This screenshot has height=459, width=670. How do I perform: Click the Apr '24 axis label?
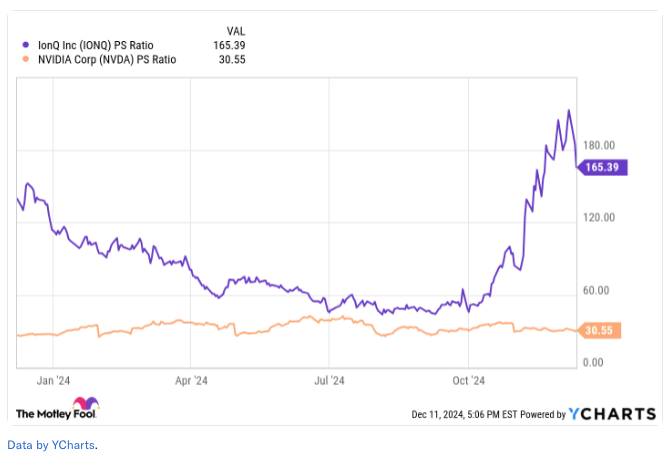(191, 380)
